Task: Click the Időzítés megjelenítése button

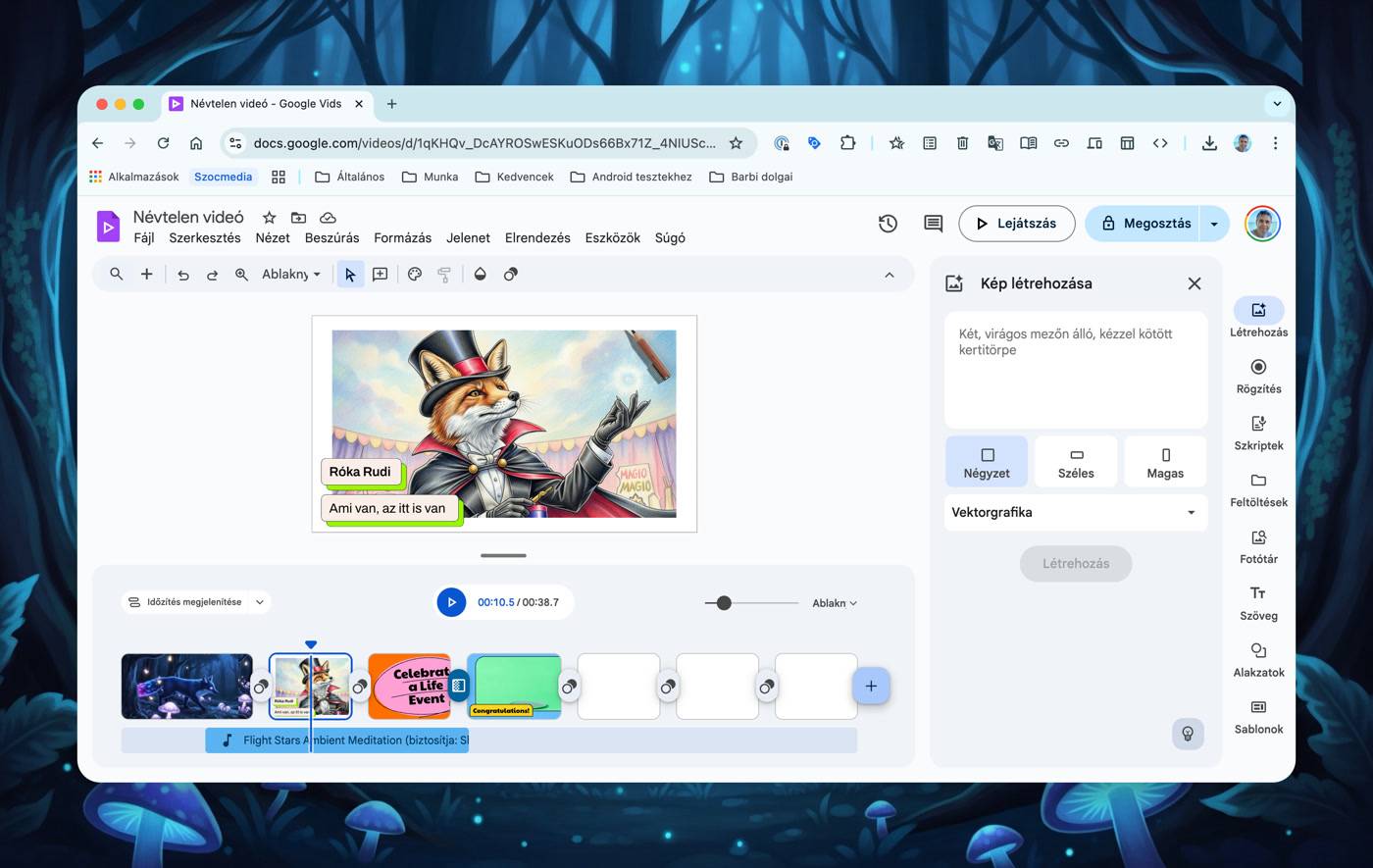Action: pos(185,602)
